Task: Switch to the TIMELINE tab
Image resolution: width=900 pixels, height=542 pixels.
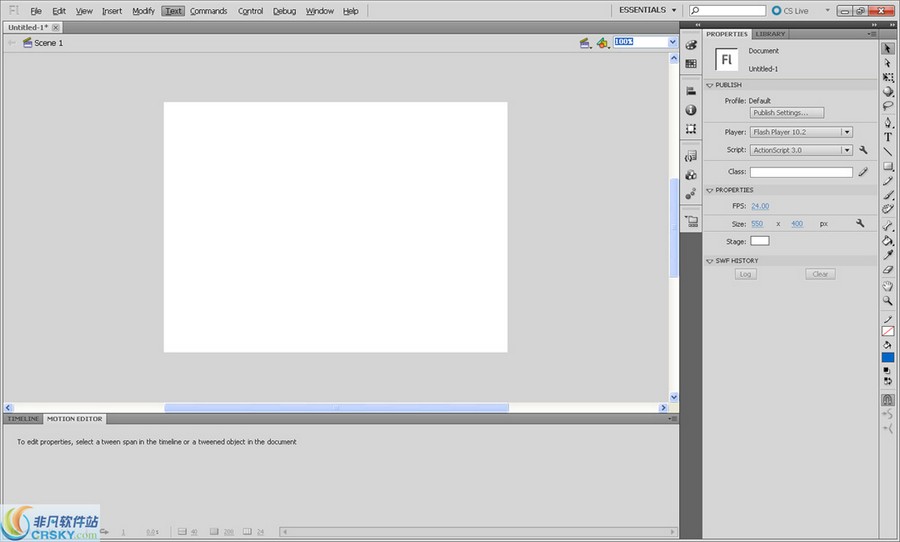Action: [x=23, y=419]
